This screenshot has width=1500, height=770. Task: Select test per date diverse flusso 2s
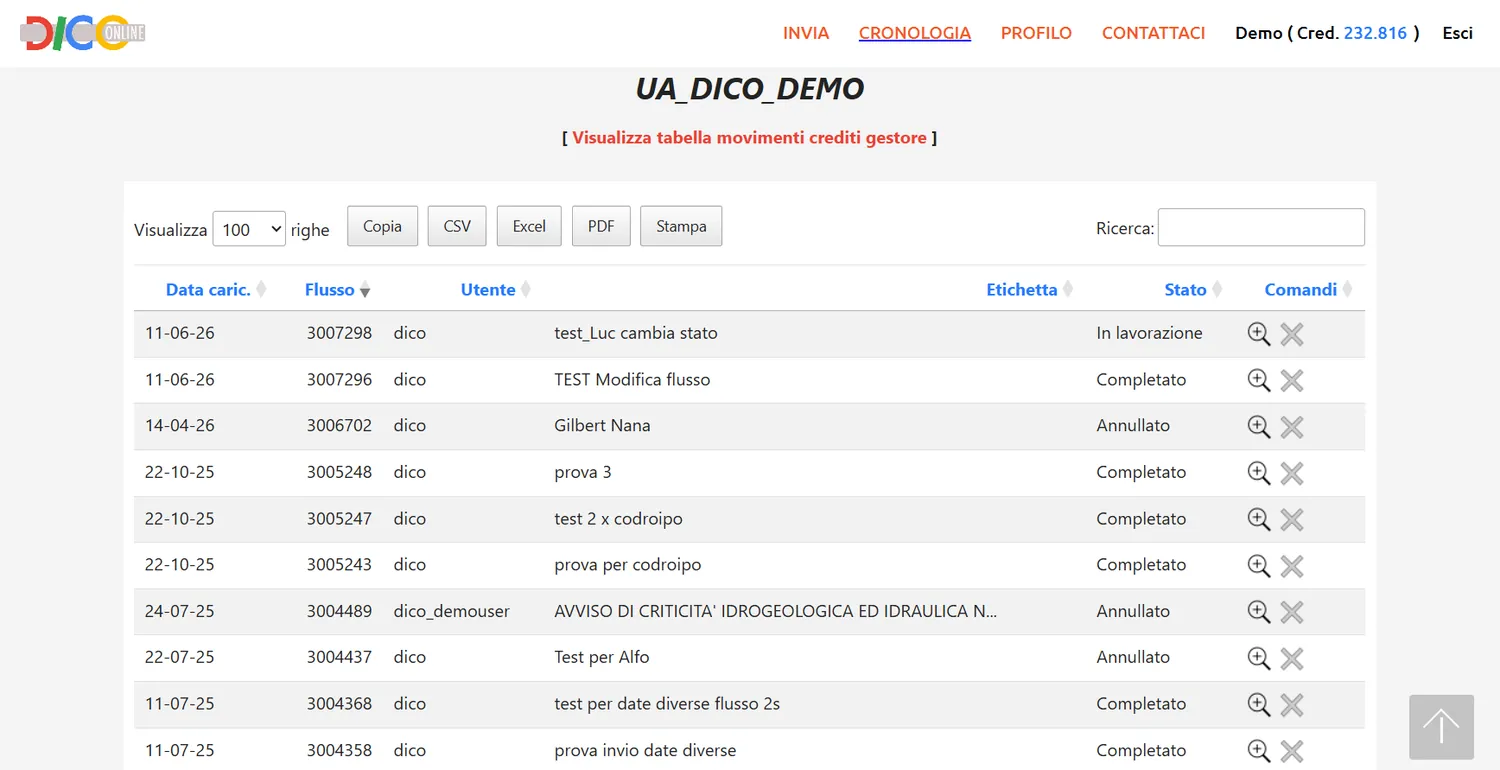[x=667, y=704]
